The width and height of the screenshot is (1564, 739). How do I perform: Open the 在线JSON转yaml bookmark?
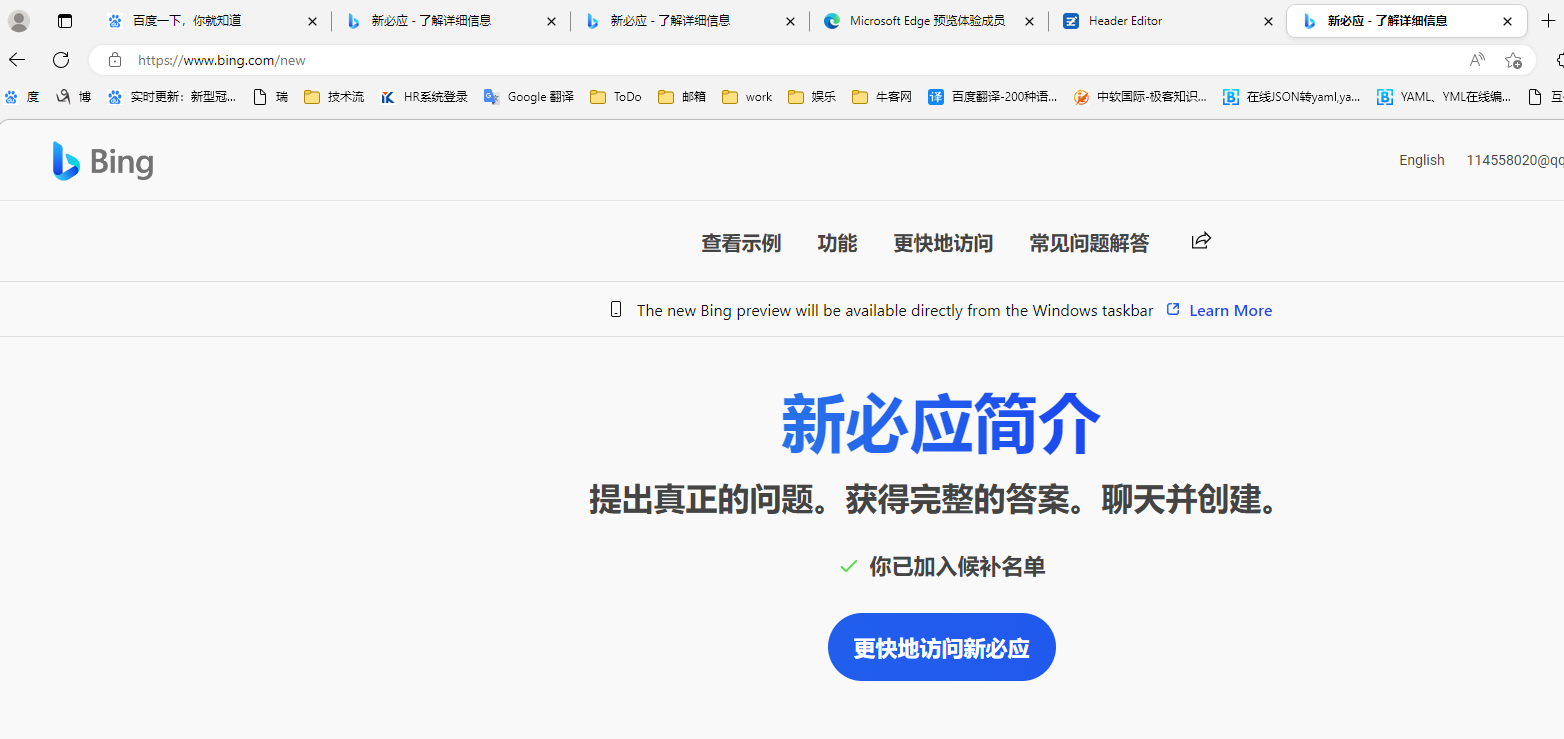1292,97
